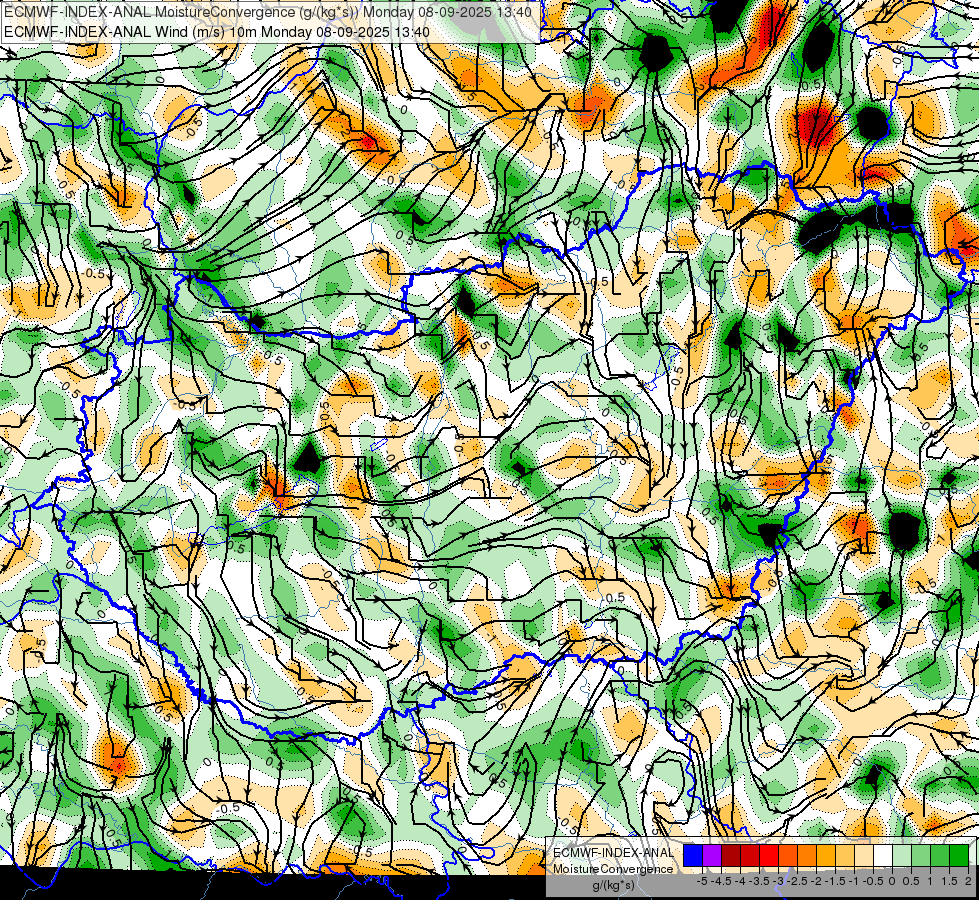Click the MoistureConvergence title line at top
The image size is (979, 900).
(268, 12)
